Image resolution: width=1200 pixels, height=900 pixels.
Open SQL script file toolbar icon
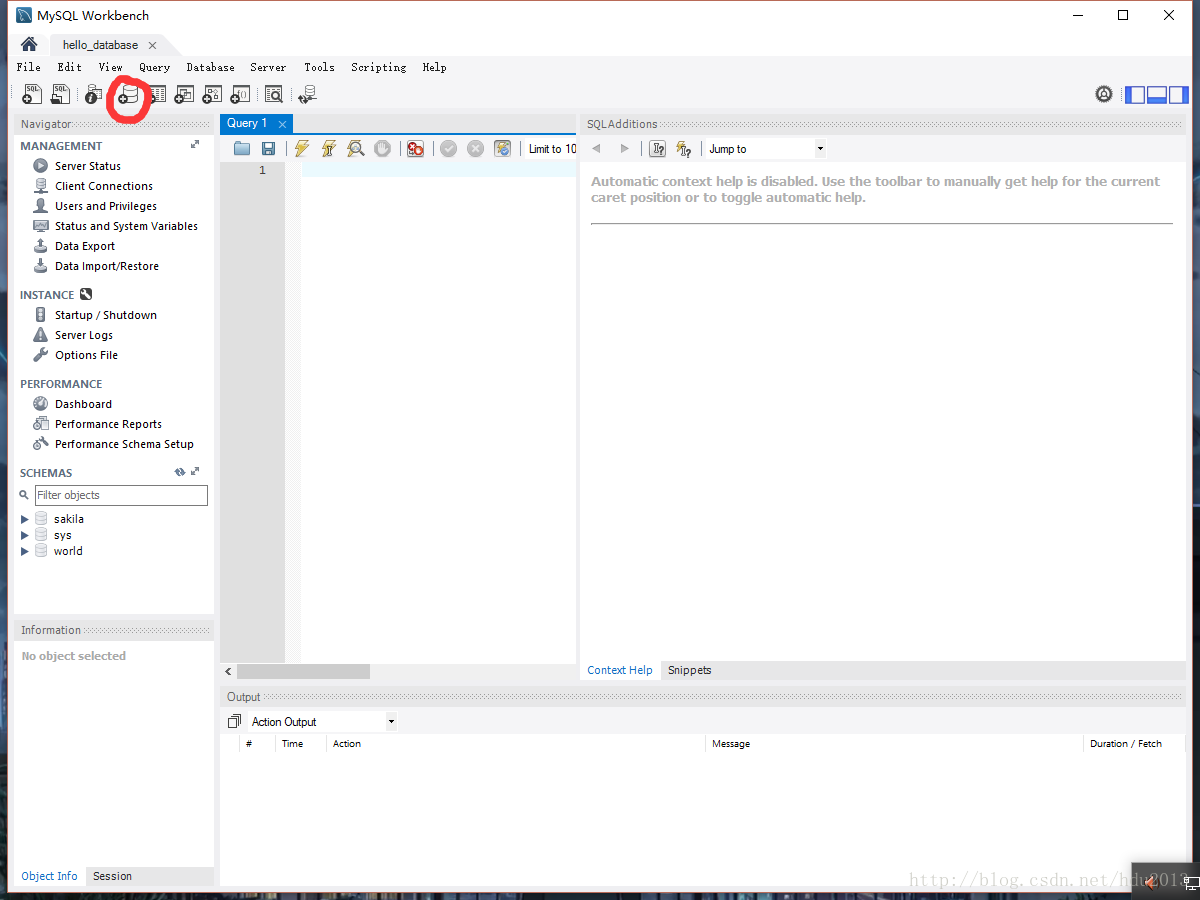[61, 94]
